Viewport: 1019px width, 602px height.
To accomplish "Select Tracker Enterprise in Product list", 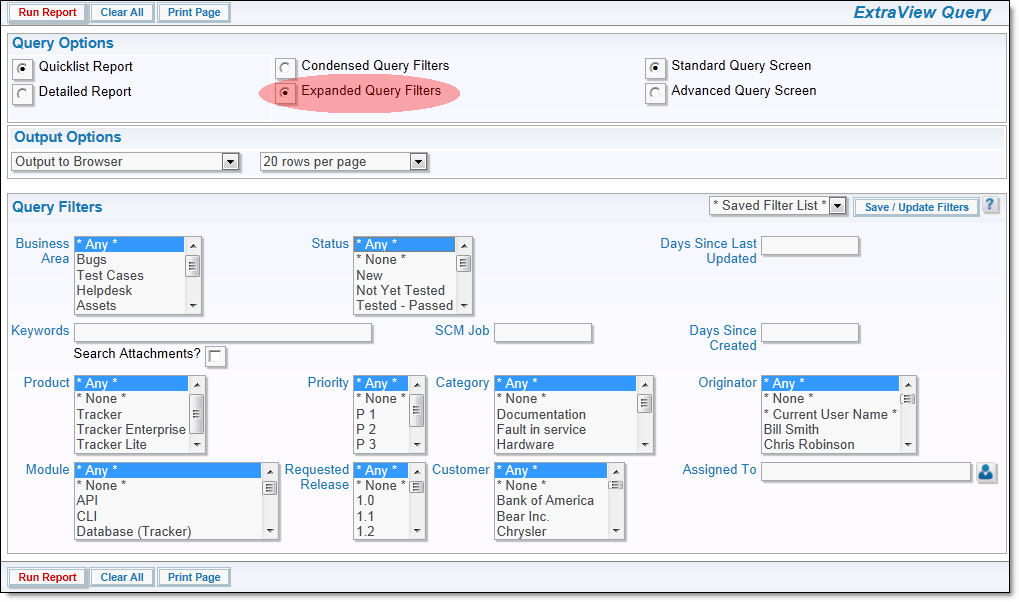I will point(131,429).
